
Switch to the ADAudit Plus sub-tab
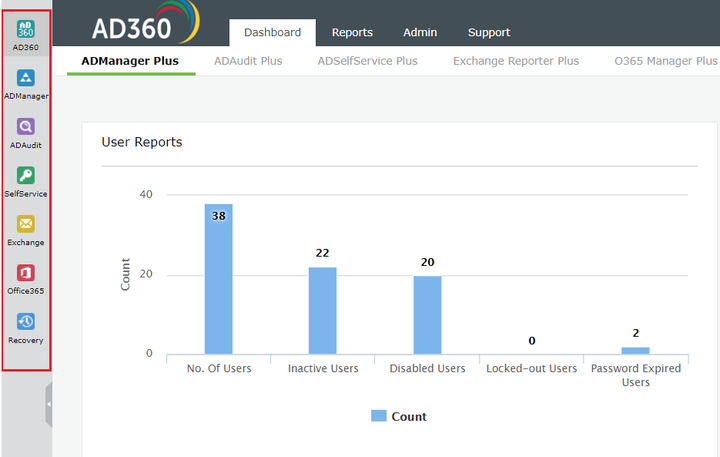pos(248,61)
